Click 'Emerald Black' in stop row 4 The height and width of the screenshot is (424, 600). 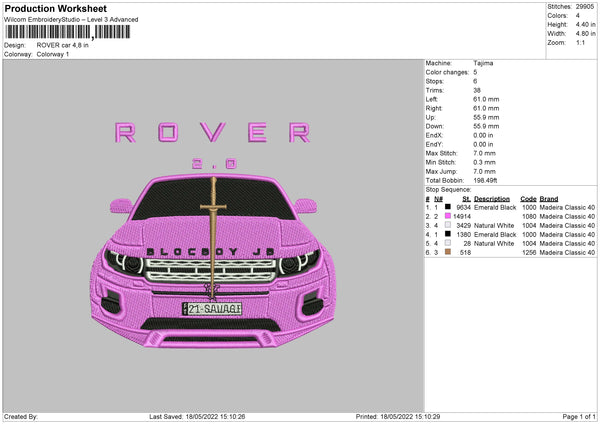[495, 235]
